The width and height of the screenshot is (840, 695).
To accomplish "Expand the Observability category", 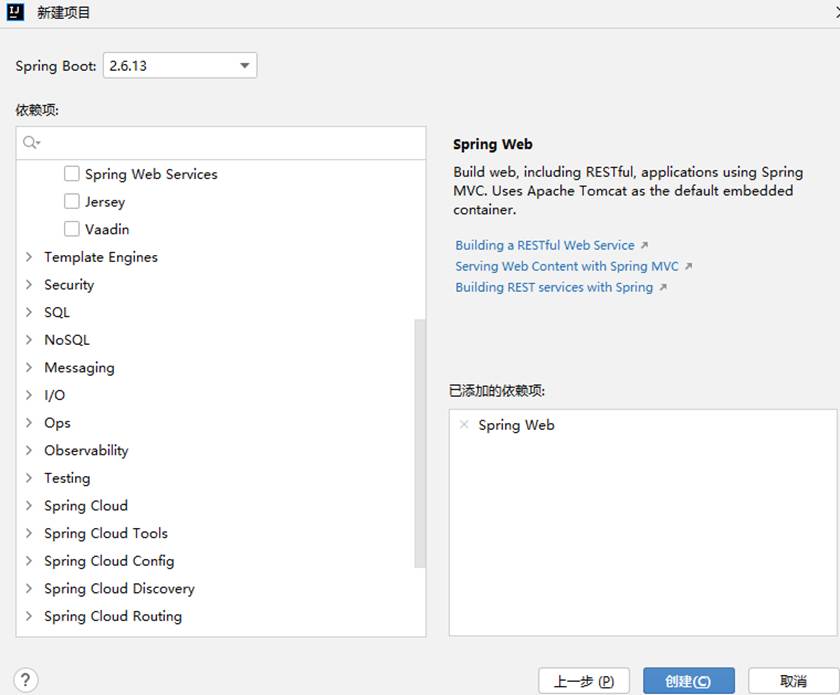I will coord(29,450).
